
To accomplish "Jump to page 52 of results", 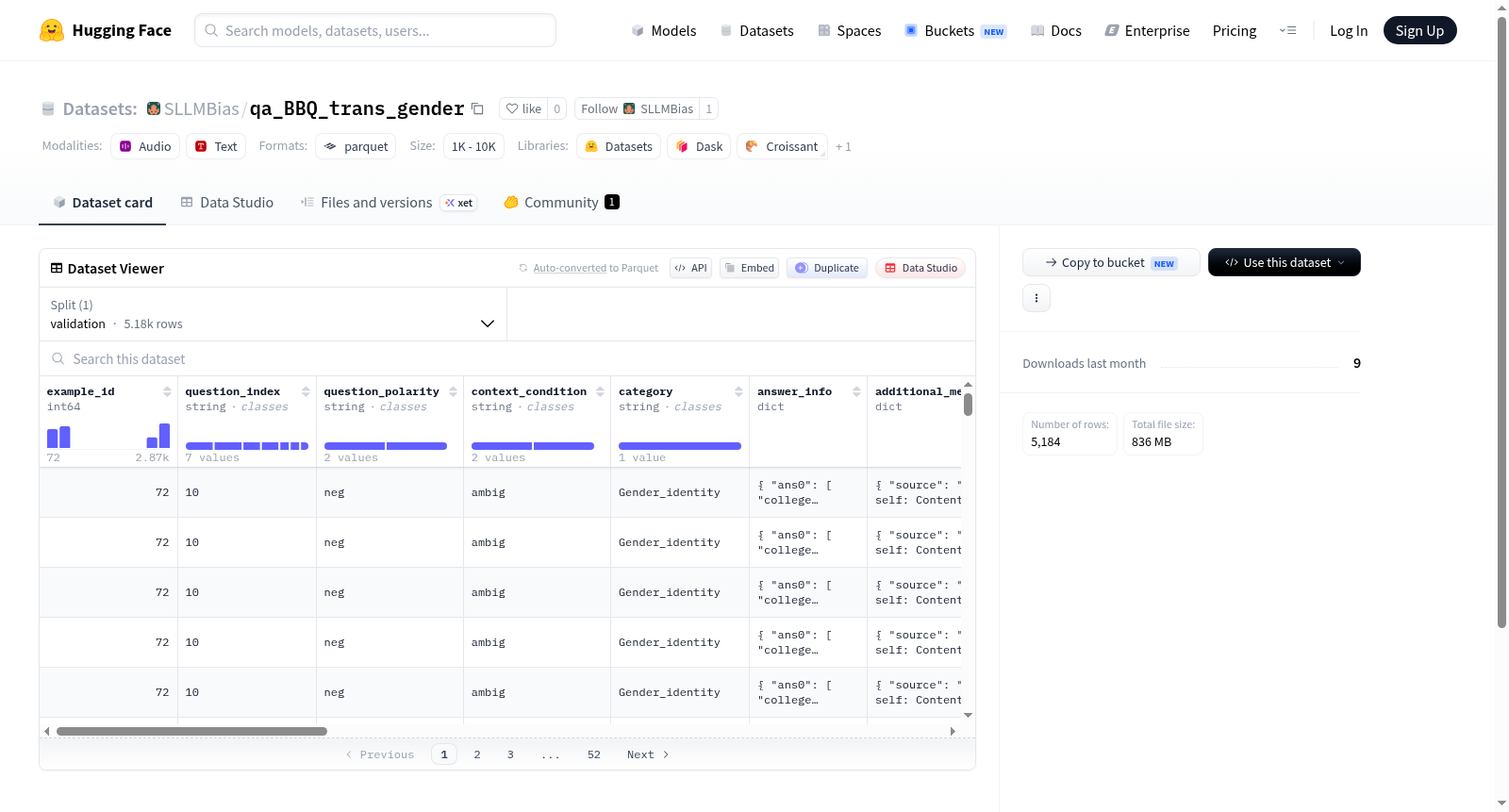I will [x=594, y=754].
